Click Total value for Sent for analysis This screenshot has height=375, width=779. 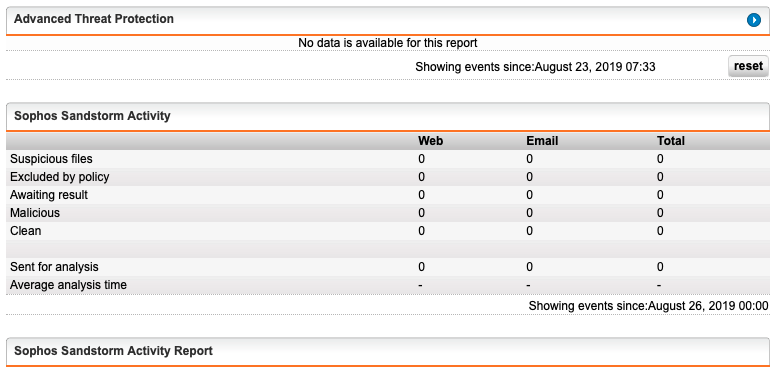click(660, 267)
